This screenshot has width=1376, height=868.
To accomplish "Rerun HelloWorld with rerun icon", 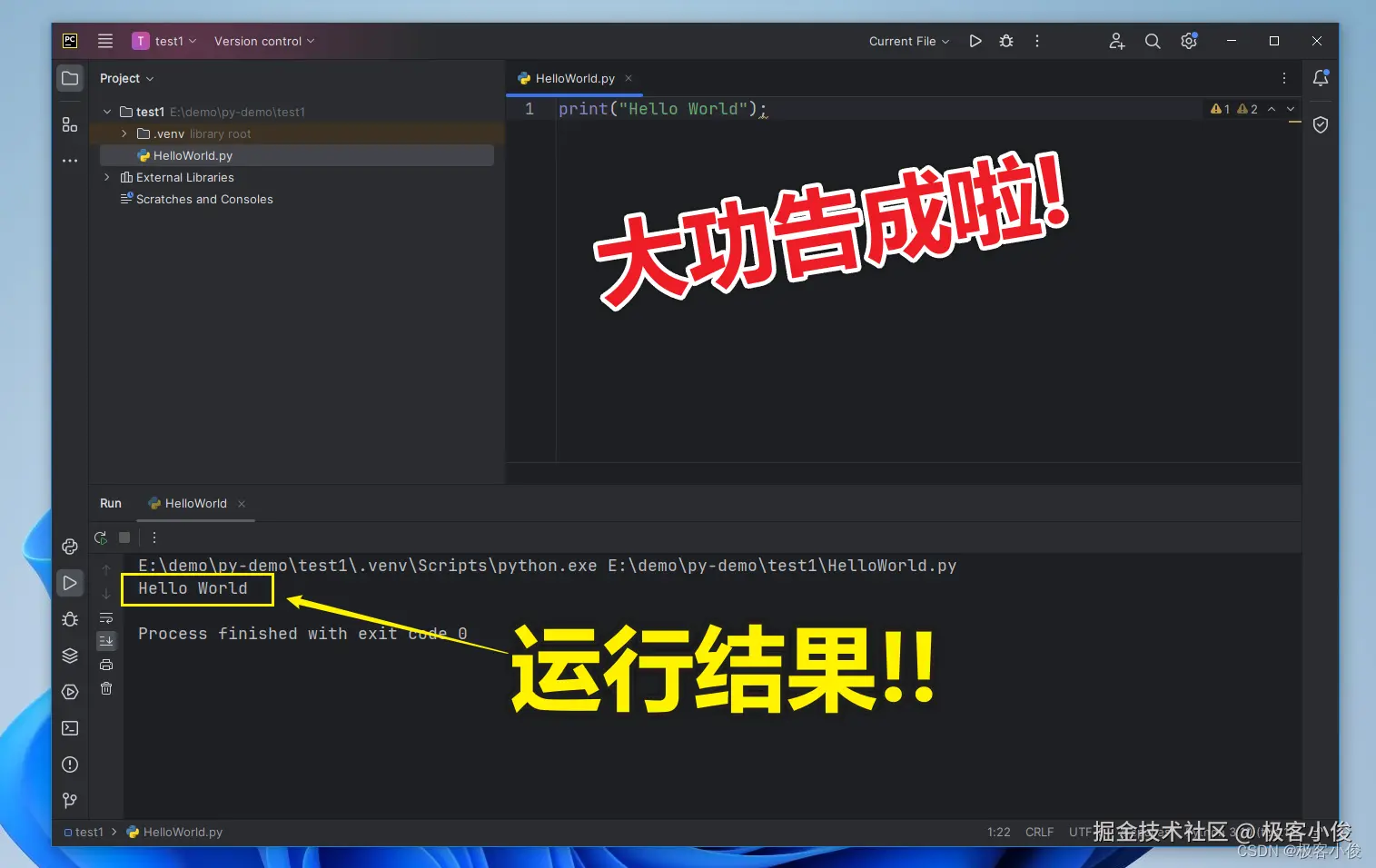I will 101,538.
